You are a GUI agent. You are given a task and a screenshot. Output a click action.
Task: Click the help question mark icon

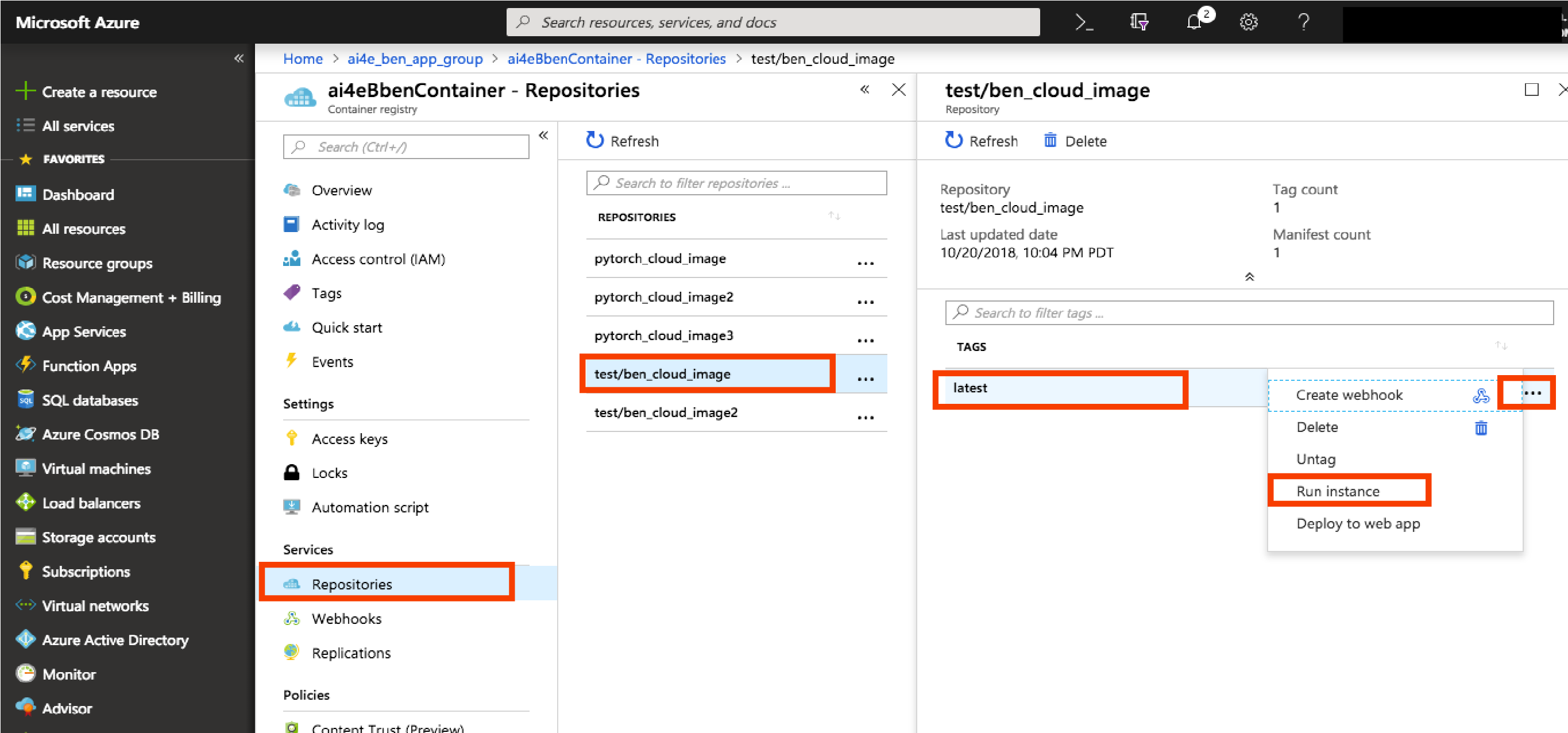[1303, 22]
